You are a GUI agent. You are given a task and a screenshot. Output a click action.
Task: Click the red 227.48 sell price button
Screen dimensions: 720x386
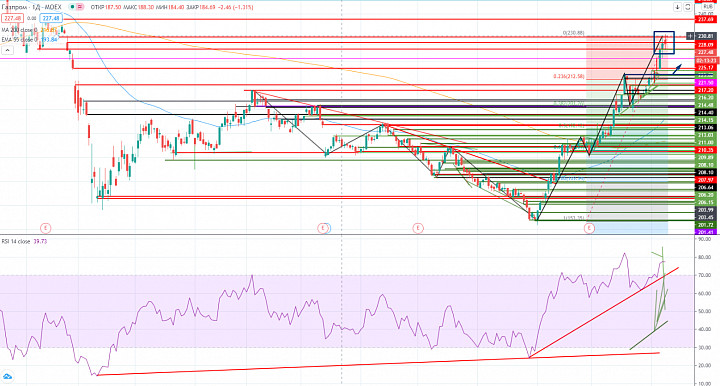[x=12, y=18]
